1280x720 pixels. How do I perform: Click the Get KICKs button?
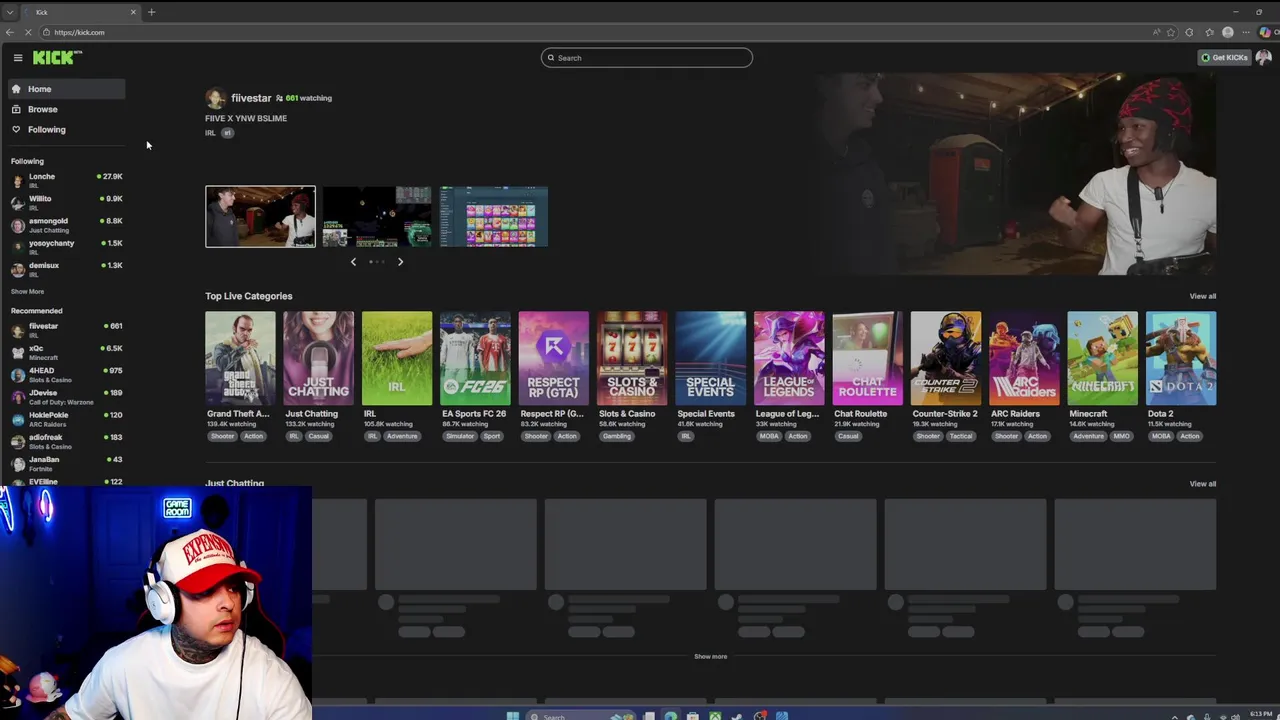point(1225,58)
